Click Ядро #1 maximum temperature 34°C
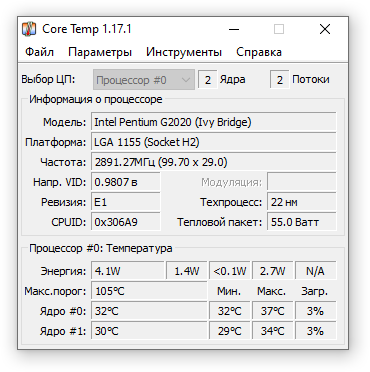This screenshot has width=370, height=372. [x=273, y=331]
